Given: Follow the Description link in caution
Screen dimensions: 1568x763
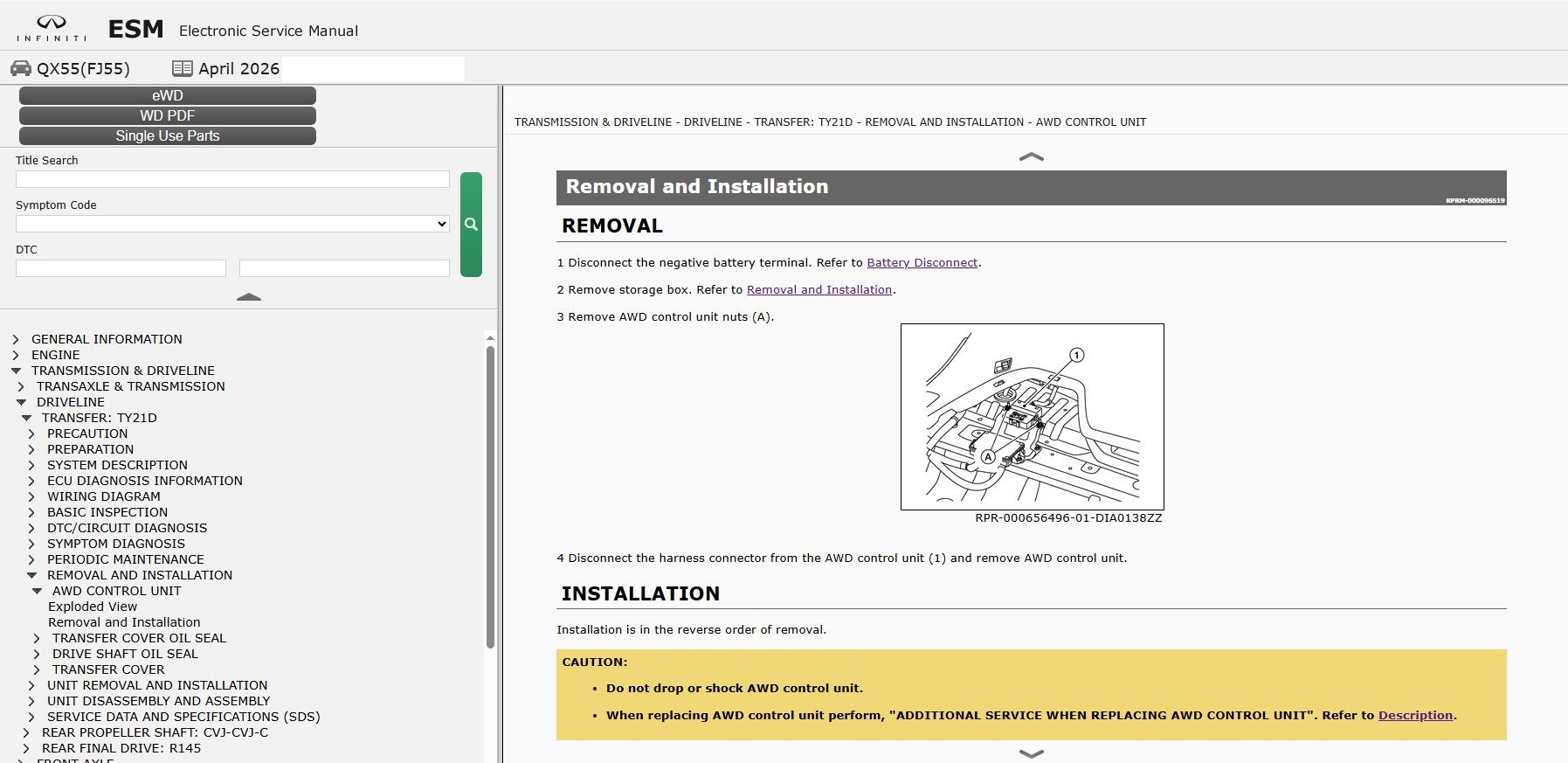Looking at the screenshot, I should 1415,715.
